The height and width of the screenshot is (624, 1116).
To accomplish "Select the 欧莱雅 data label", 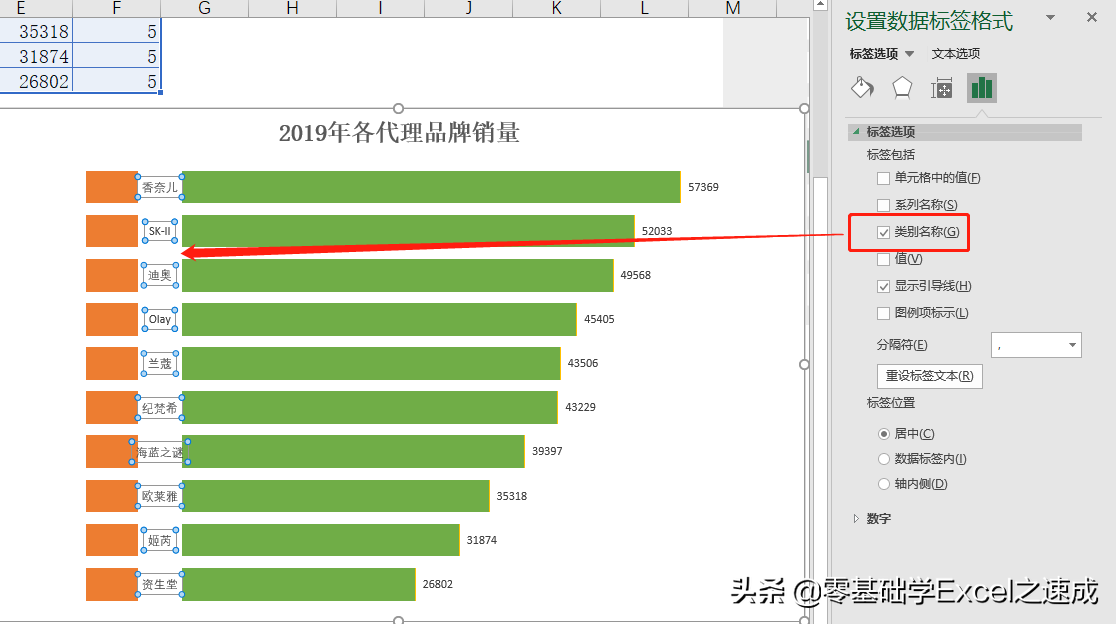I will coord(159,497).
